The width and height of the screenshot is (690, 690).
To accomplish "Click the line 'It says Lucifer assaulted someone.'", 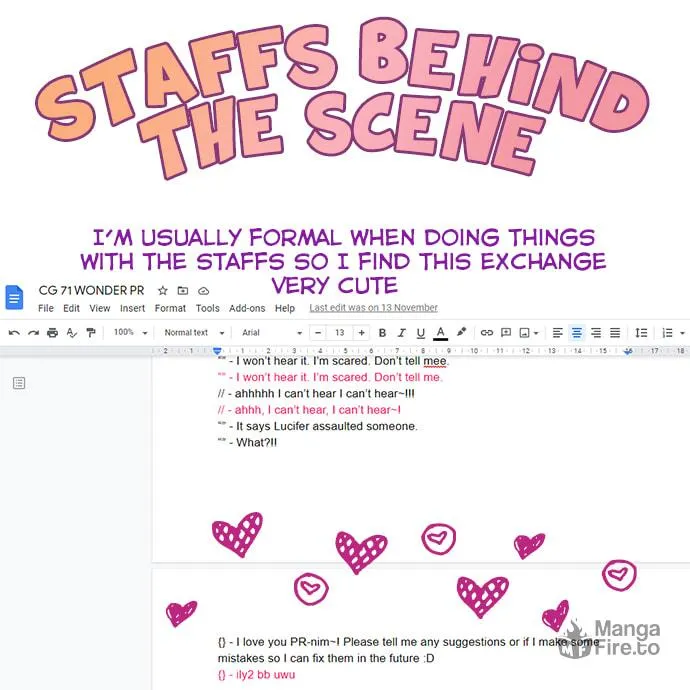I will (x=327, y=426).
